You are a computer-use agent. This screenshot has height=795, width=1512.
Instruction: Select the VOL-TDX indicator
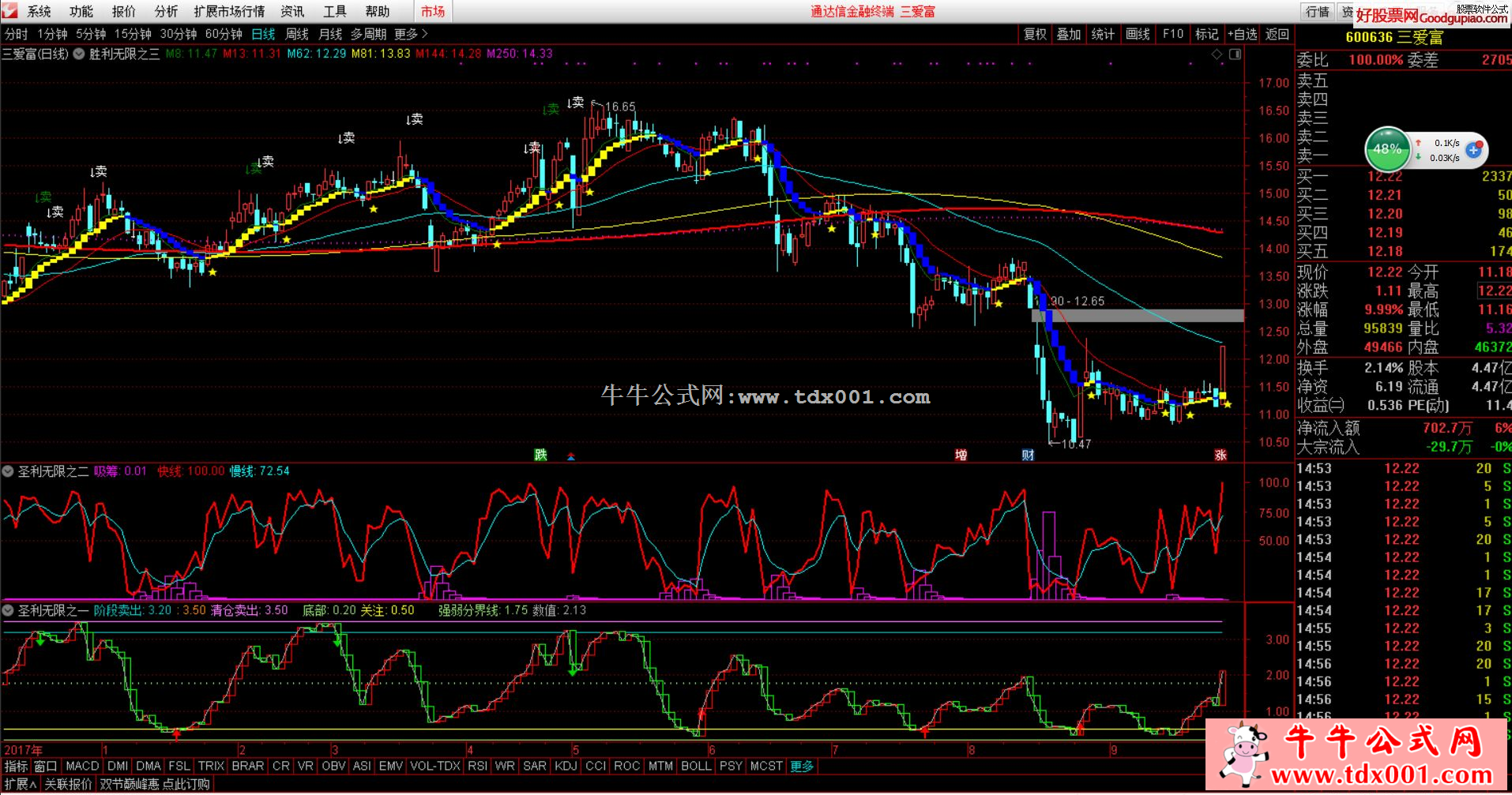coord(435,766)
